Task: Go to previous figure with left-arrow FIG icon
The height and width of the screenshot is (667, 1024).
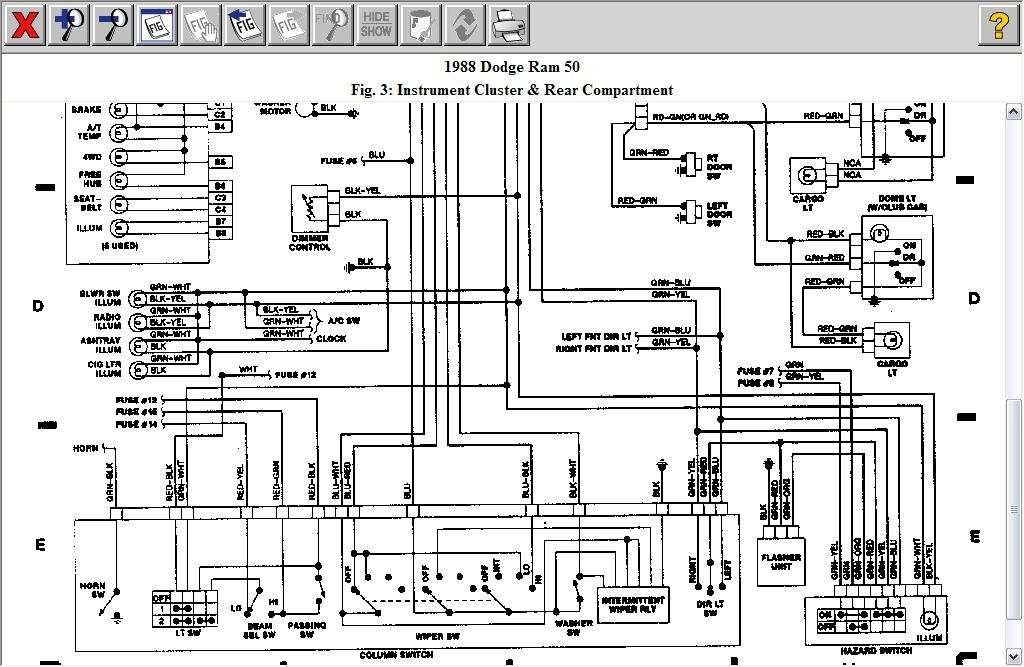Action: click(244, 25)
